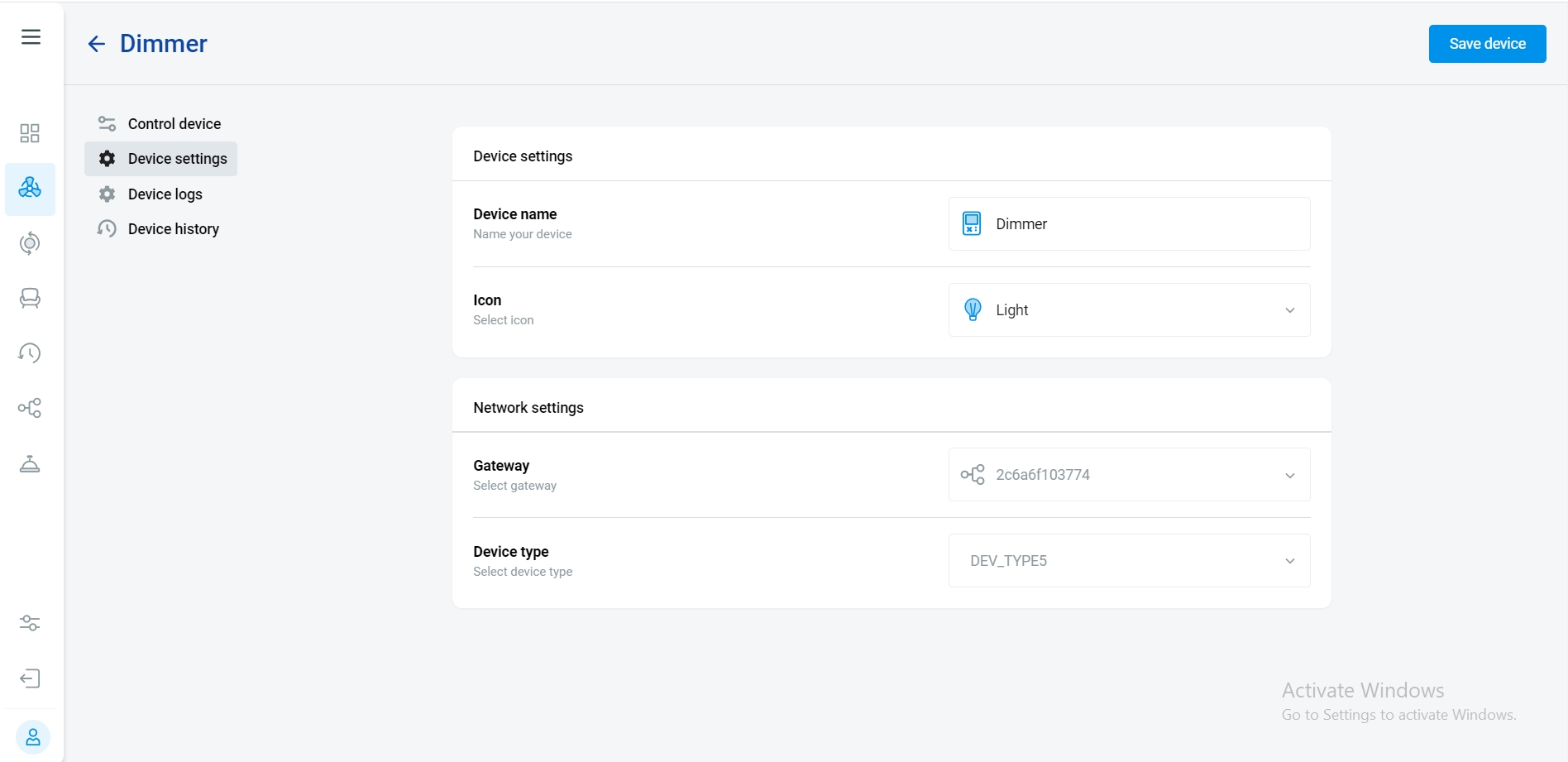Click the Device type label
Viewport: 1568px width, 762px height.
pos(511,552)
